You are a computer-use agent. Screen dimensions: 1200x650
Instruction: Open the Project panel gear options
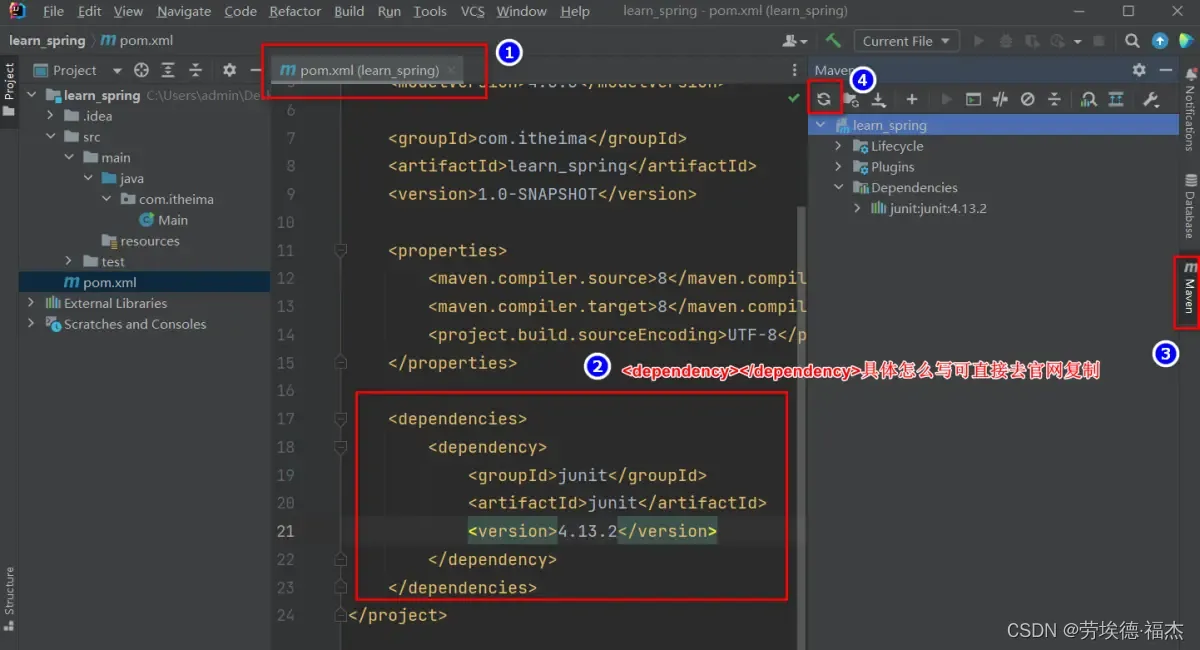[229, 70]
